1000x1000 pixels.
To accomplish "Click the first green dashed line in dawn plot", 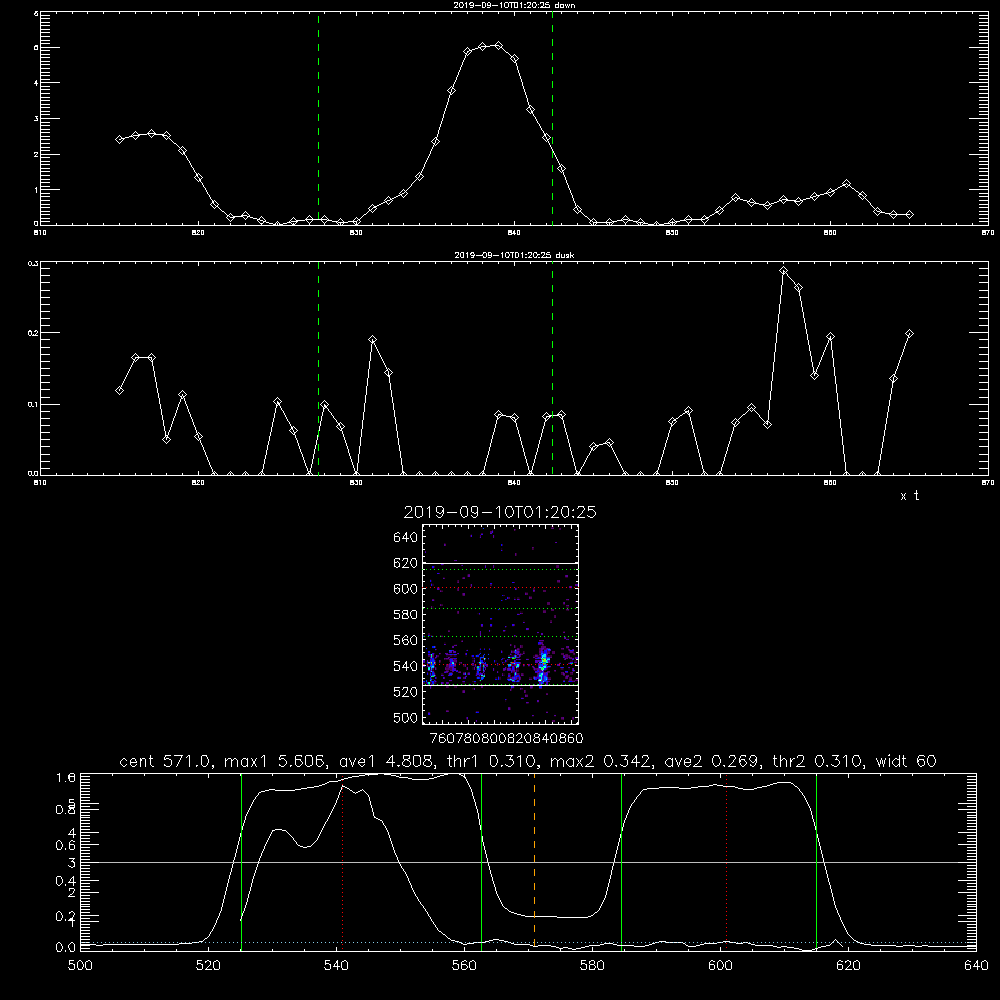I will click(x=318, y=118).
